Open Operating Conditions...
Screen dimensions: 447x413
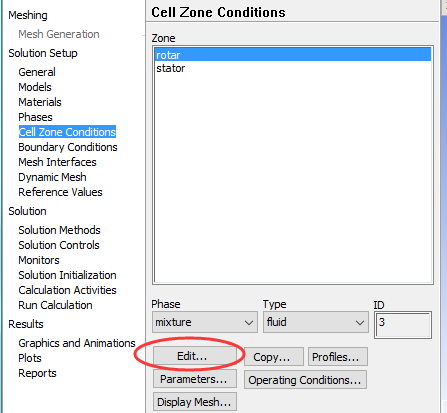point(305,380)
